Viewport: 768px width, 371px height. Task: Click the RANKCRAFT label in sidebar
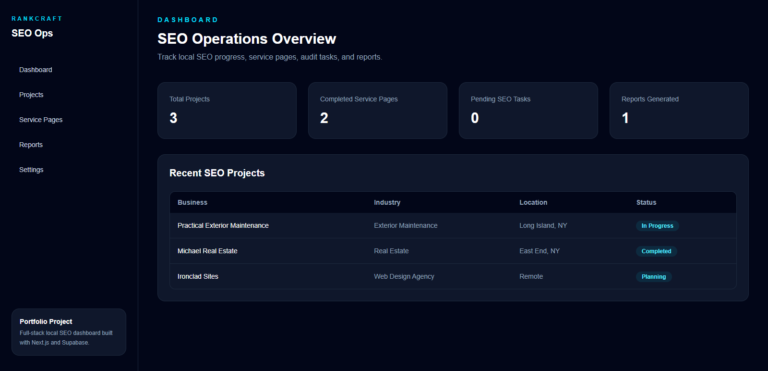coord(37,19)
